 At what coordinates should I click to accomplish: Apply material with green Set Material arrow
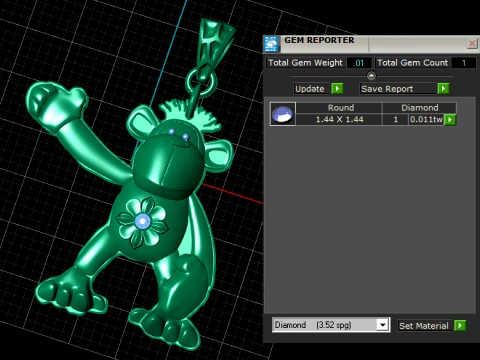point(460,325)
